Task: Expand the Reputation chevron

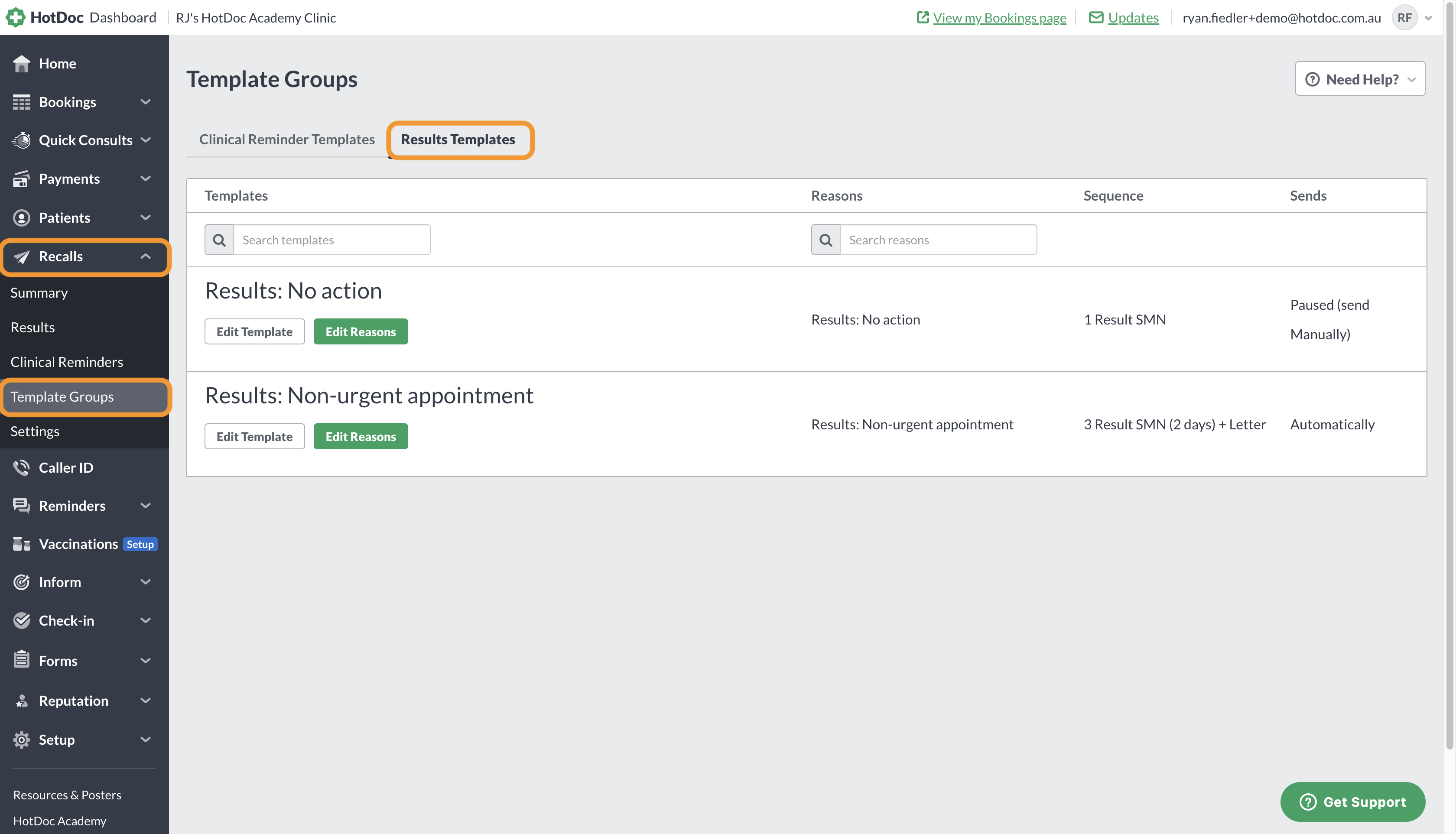Action: tap(146, 701)
